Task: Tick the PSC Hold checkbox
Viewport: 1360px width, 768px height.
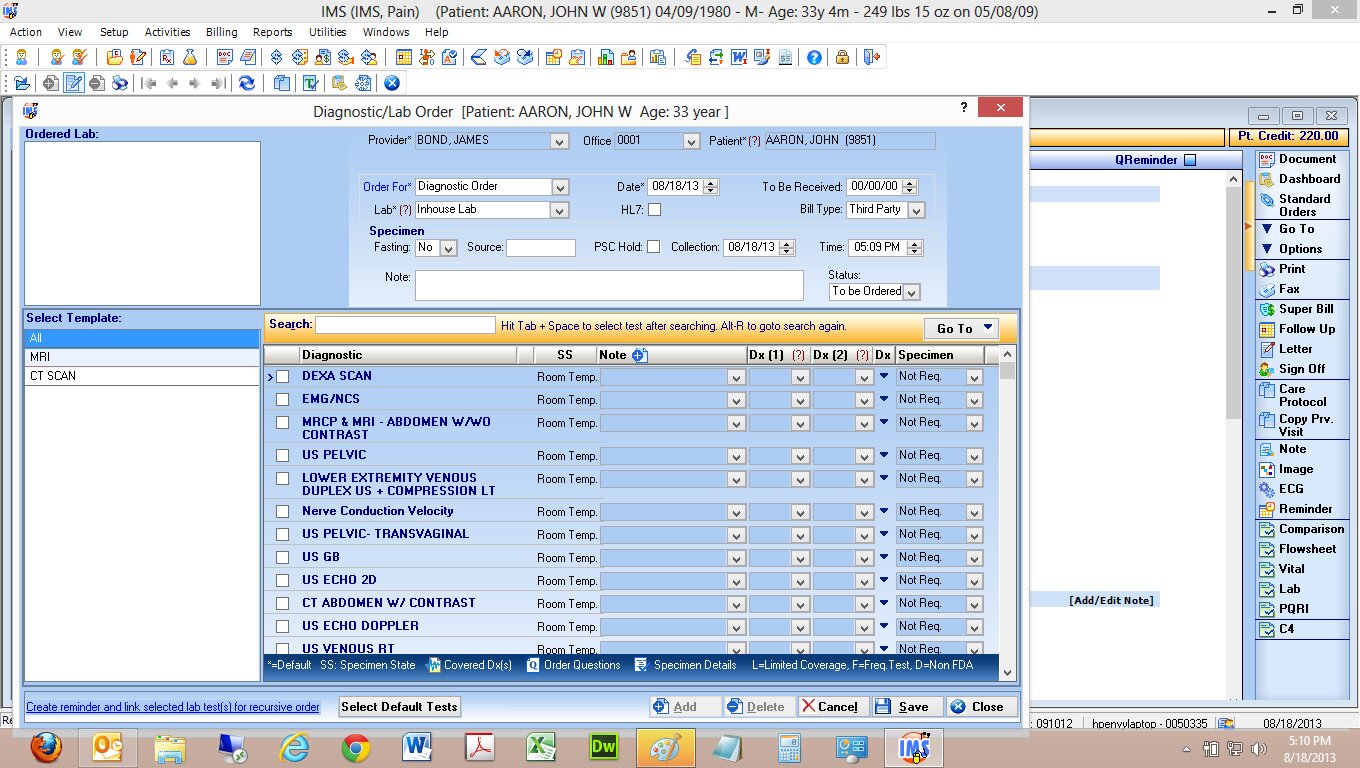Action: [x=653, y=247]
